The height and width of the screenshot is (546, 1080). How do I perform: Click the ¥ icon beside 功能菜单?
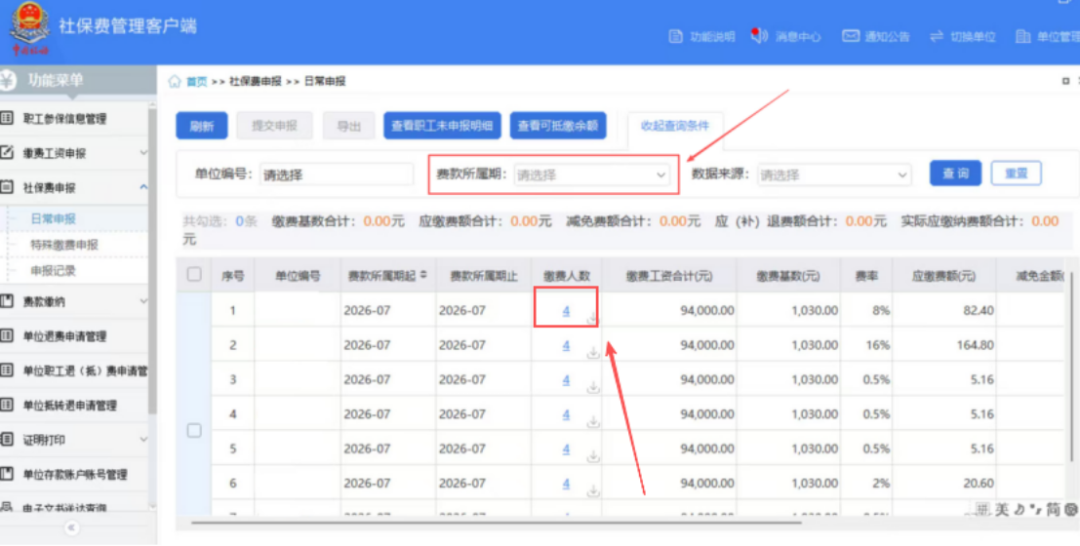(8, 81)
